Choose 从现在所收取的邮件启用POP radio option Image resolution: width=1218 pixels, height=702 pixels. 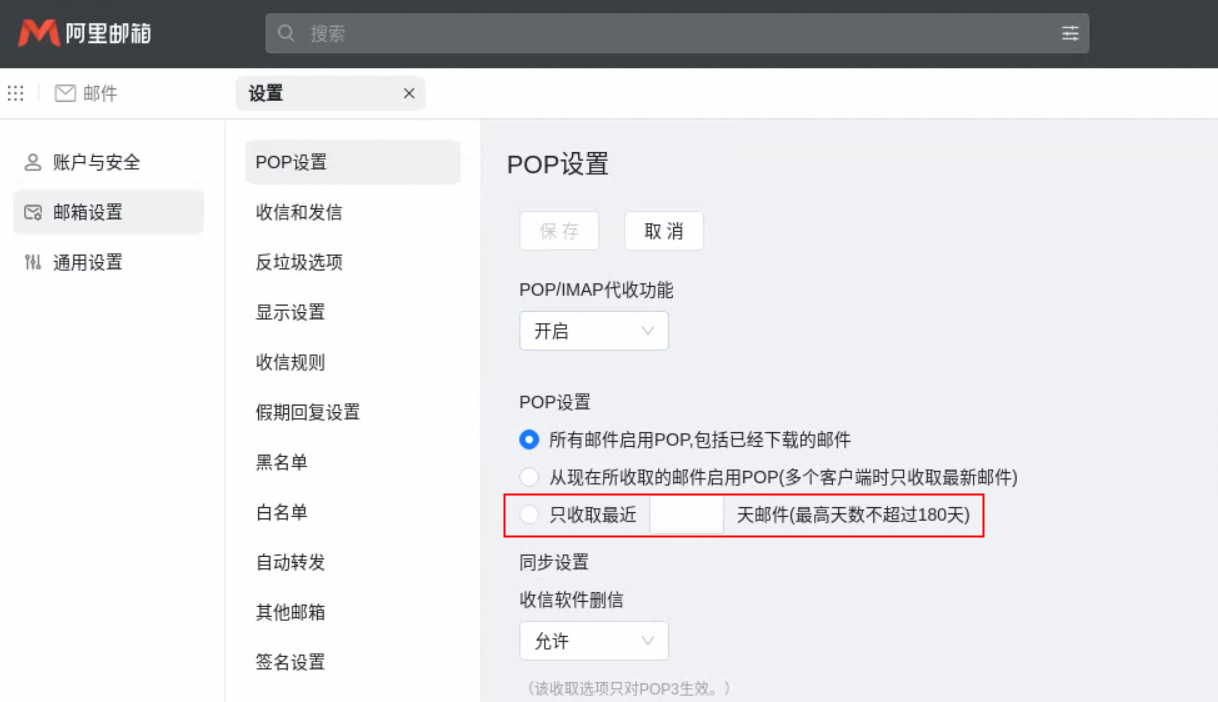529,477
